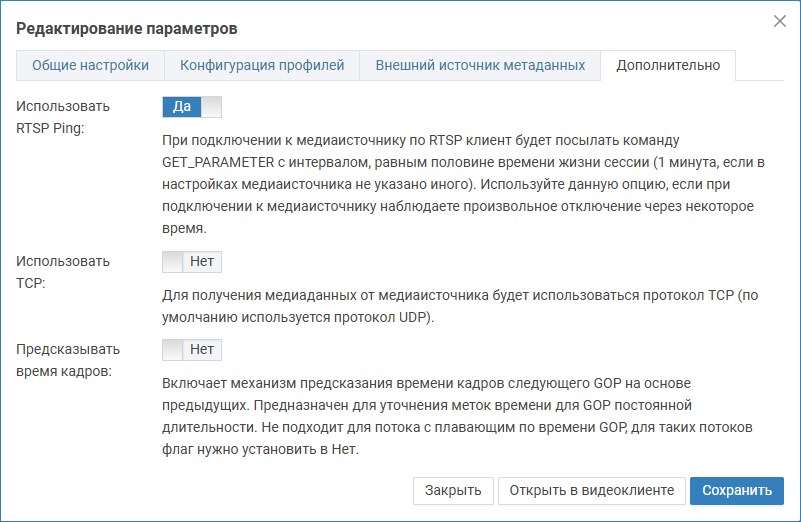Click the Предсказывать время кадров label

[x=68, y=360]
